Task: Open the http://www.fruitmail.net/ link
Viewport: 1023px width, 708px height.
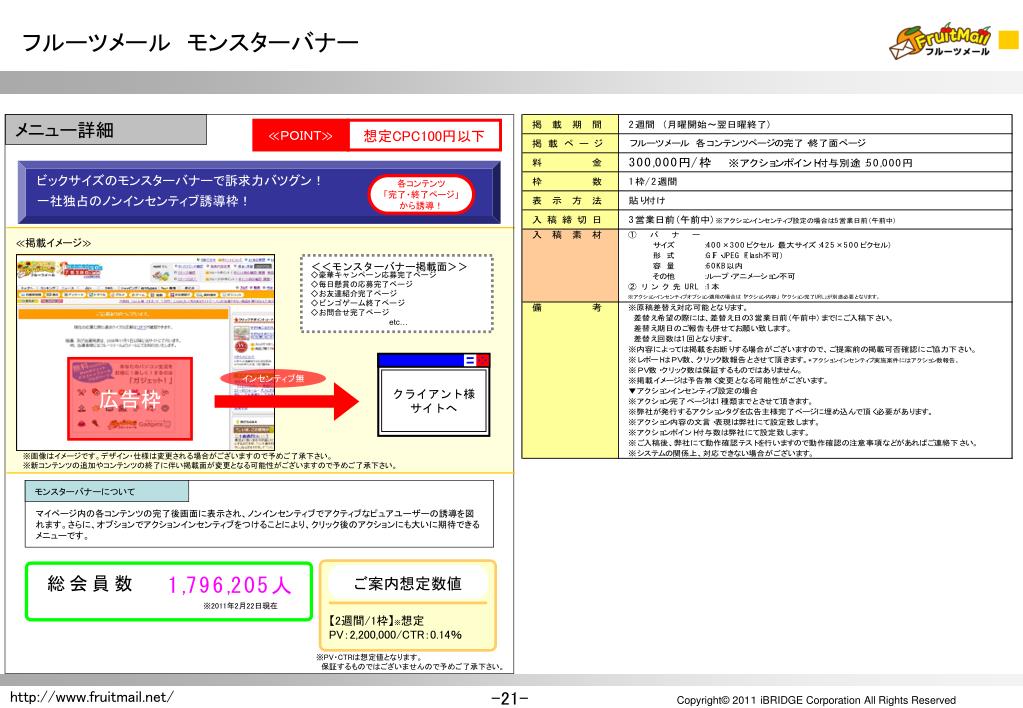Action: coord(91,697)
